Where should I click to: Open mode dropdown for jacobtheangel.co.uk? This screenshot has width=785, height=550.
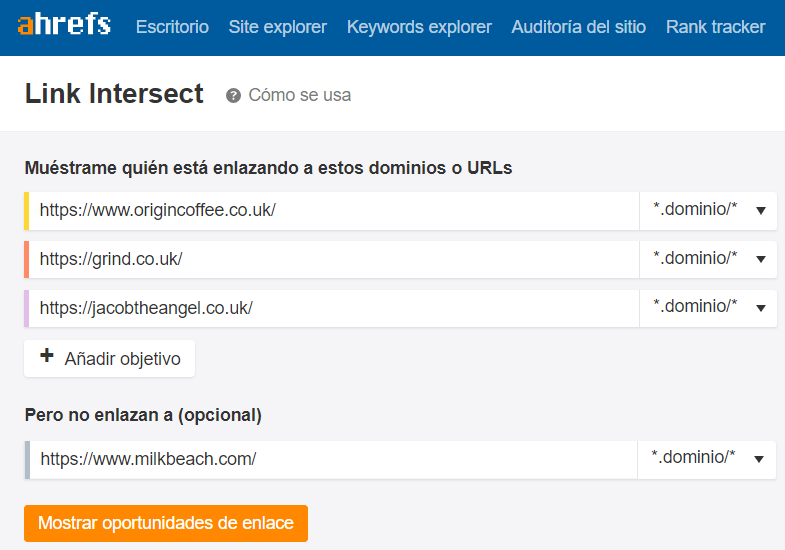708,308
